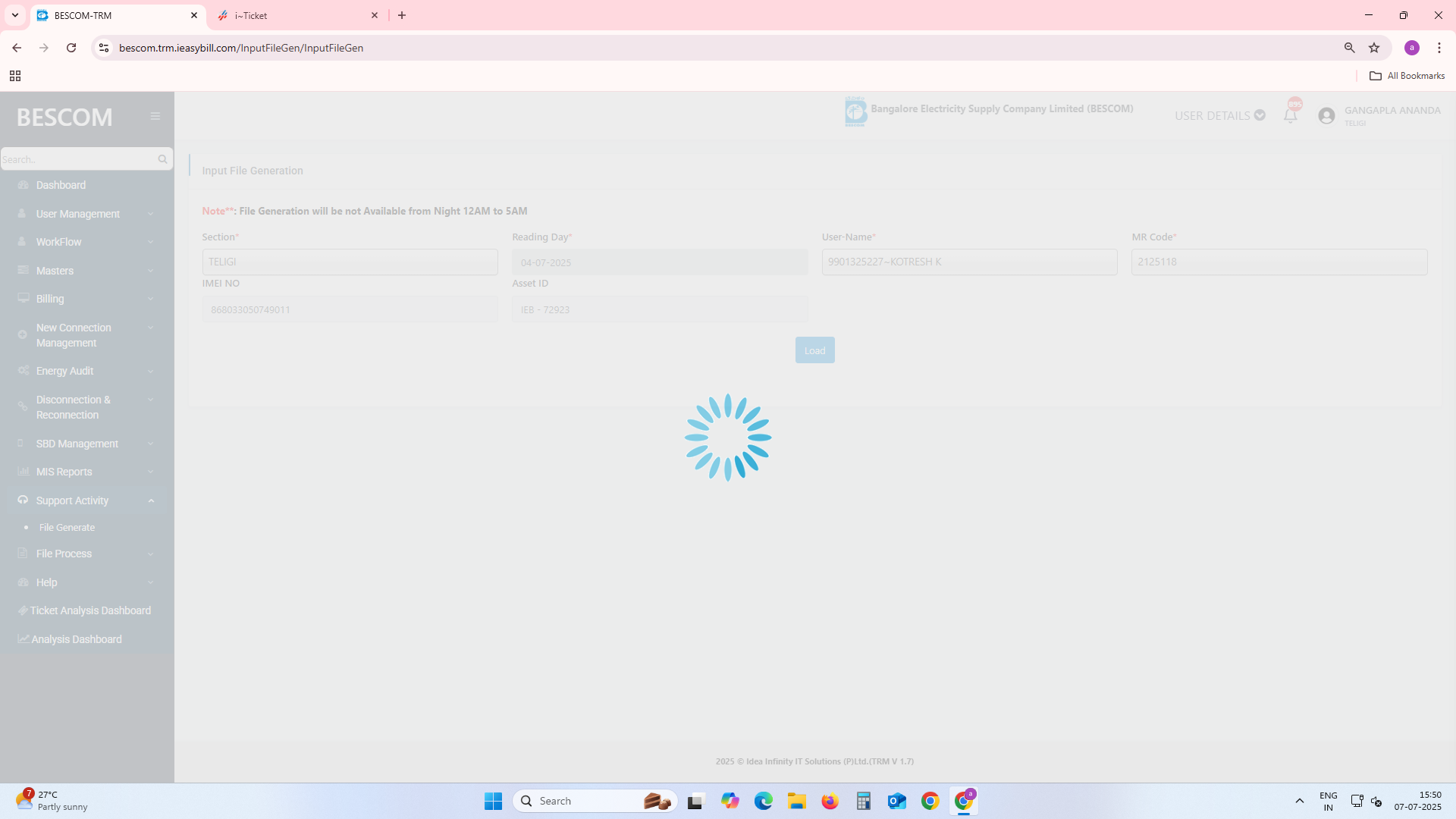Toggle the BESCOM sidebar hamburger menu
The height and width of the screenshot is (819, 1456).
tap(155, 116)
